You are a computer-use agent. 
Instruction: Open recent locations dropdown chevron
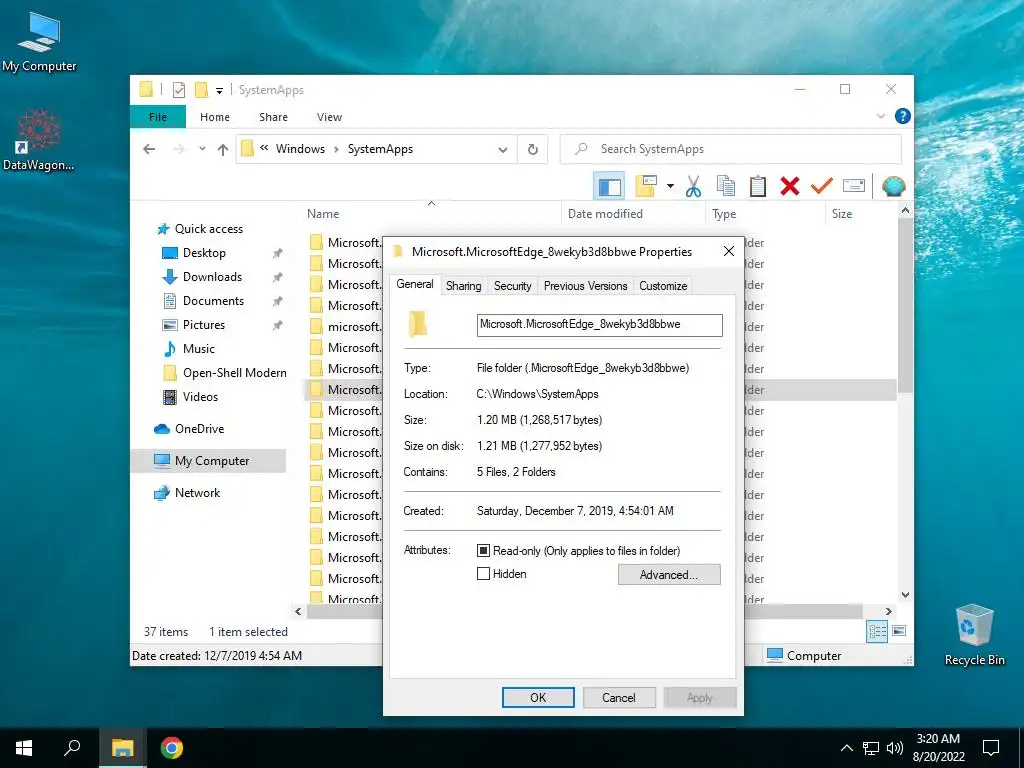(x=202, y=149)
